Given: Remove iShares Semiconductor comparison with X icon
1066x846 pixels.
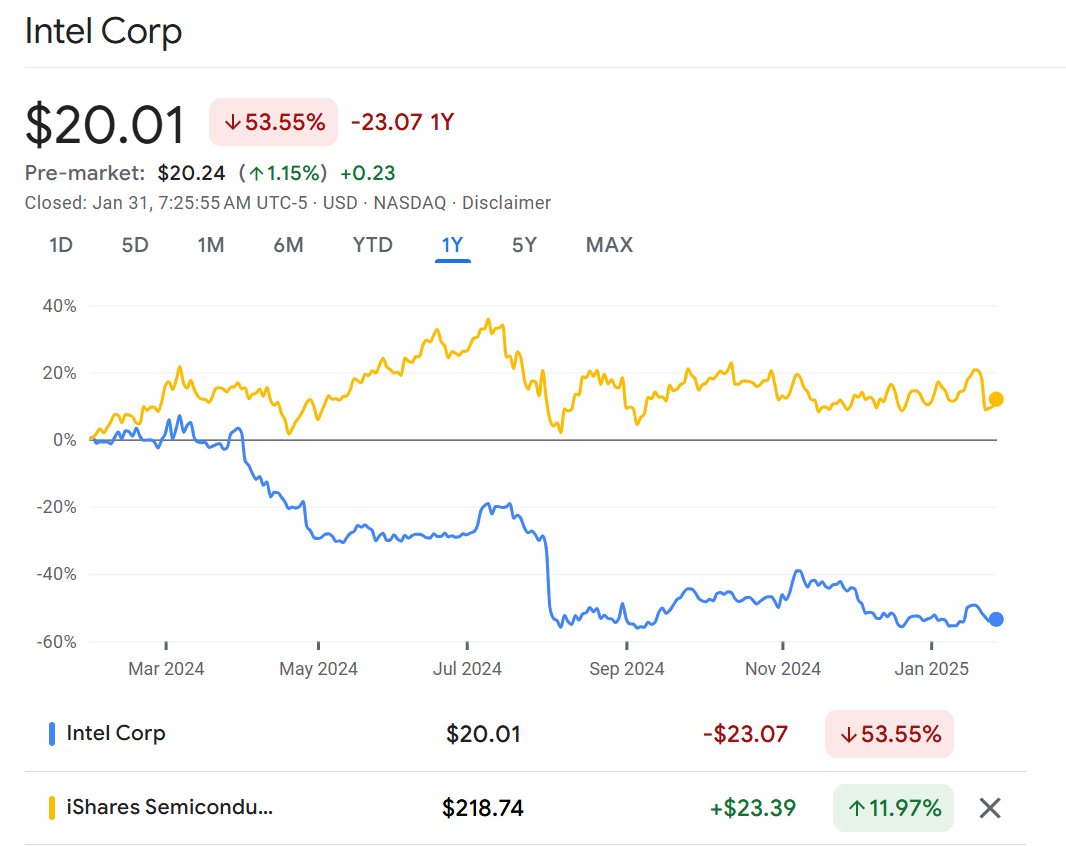Looking at the screenshot, I should [x=989, y=808].
